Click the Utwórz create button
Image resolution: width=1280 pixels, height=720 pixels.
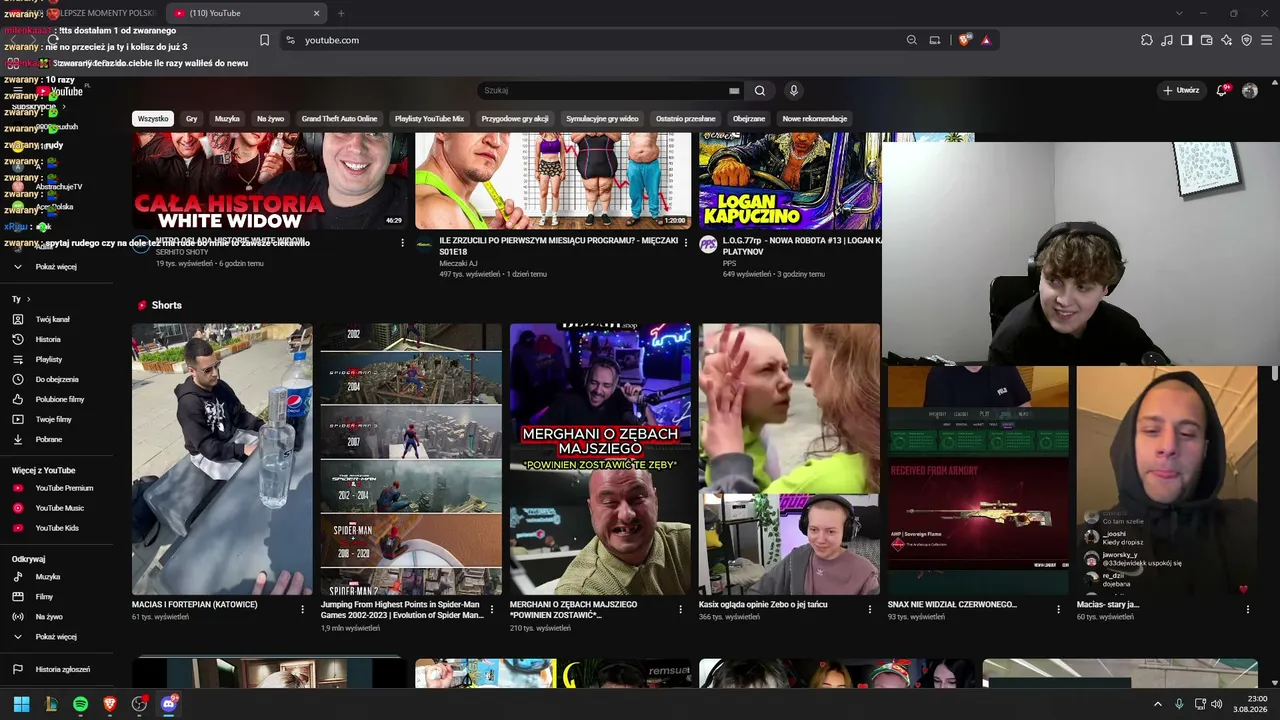coord(1181,90)
